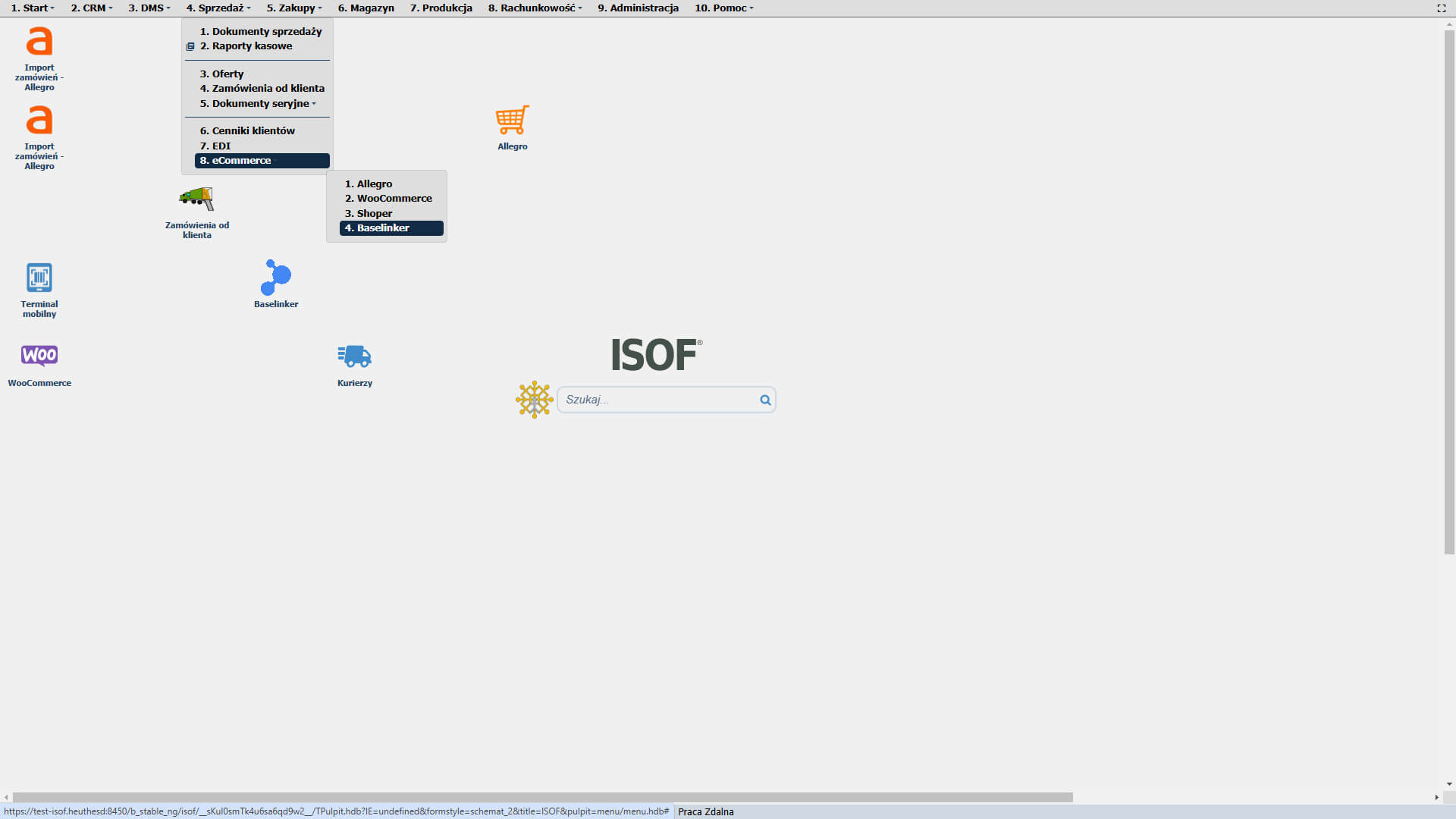Open the top Import zamówień - Allegro icon
The width and height of the screenshot is (1456, 819).
pyautogui.click(x=39, y=42)
